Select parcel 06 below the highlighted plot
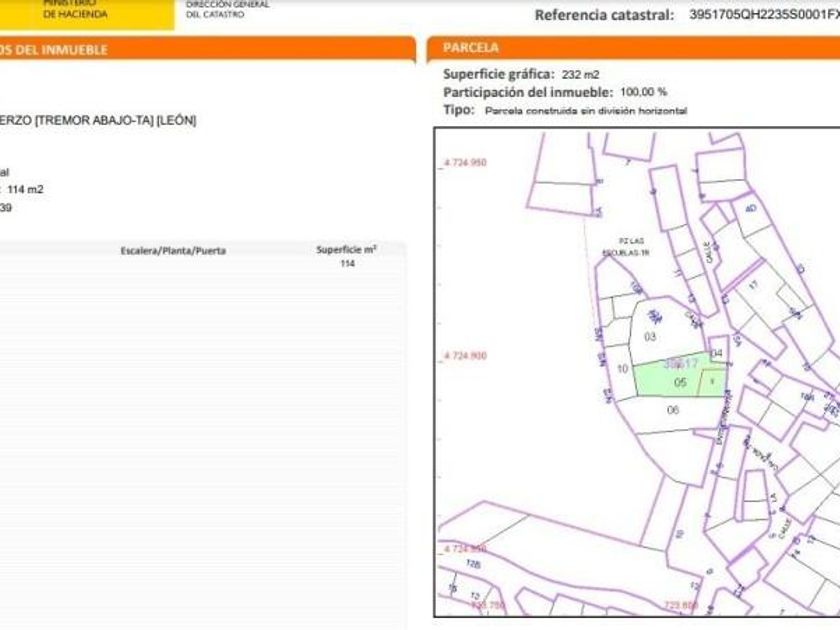840x630 pixels. coord(672,410)
